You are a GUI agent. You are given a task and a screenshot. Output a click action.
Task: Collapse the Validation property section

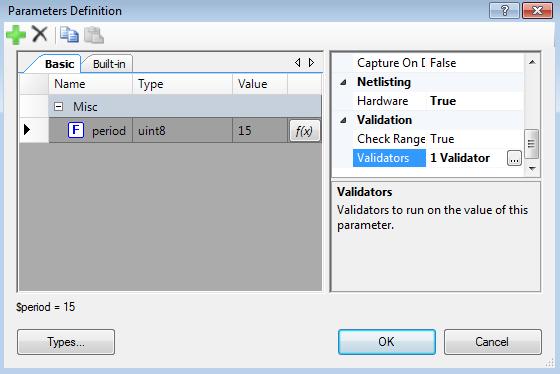point(343,120)
